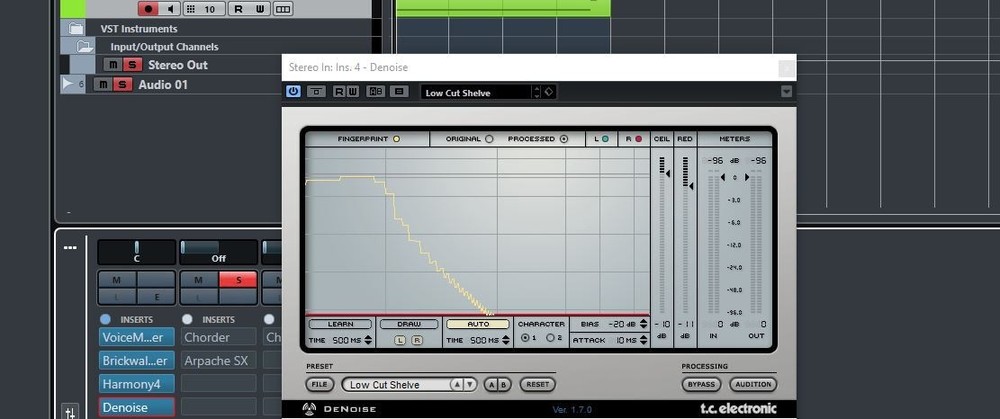Enable Write automation in the Denoise plugin header

(x=353, y=92)
